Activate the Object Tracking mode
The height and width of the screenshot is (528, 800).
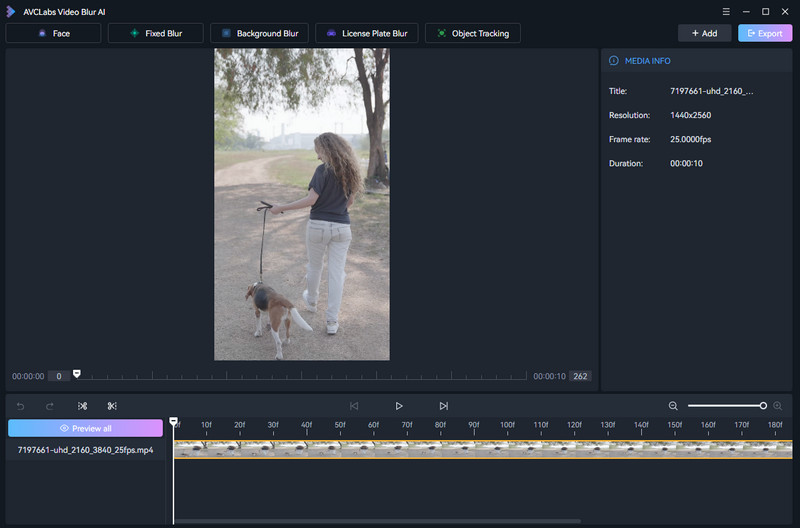471,33
